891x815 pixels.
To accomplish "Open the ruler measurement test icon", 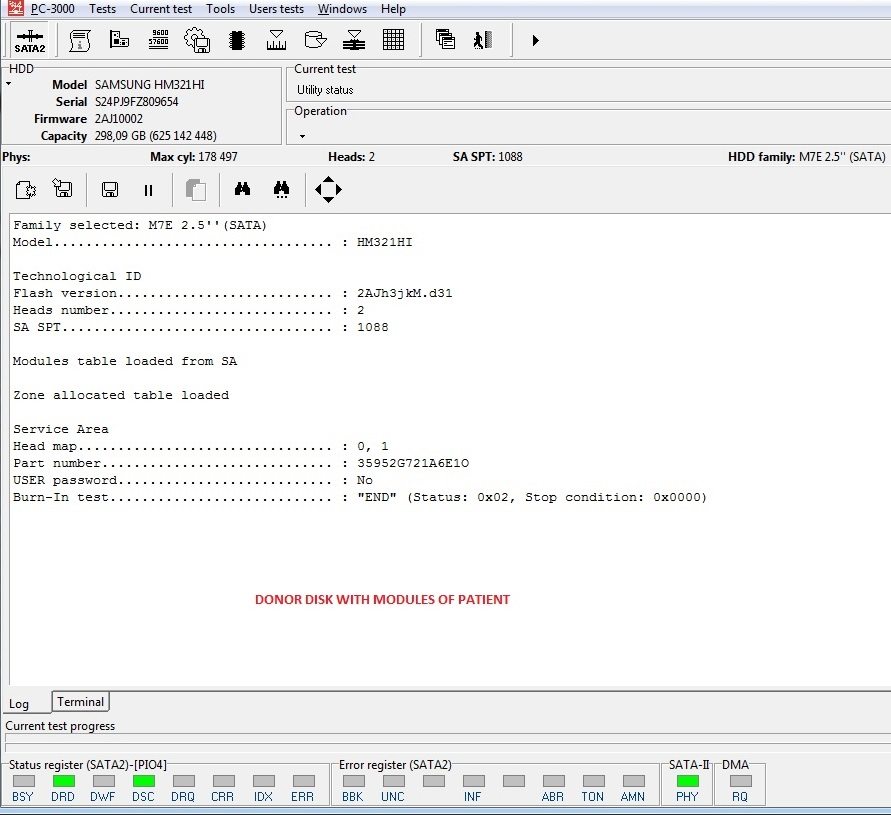I will [x=276, y=40].
